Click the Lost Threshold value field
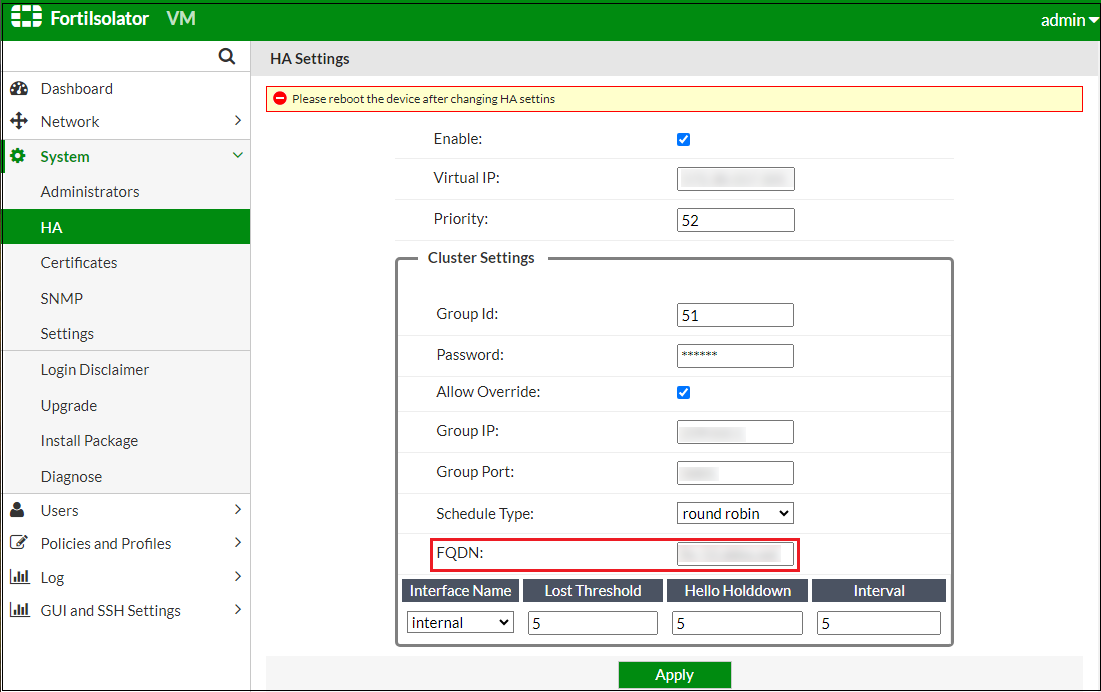Screen dimensions: 1101x692 click(592, 623)
